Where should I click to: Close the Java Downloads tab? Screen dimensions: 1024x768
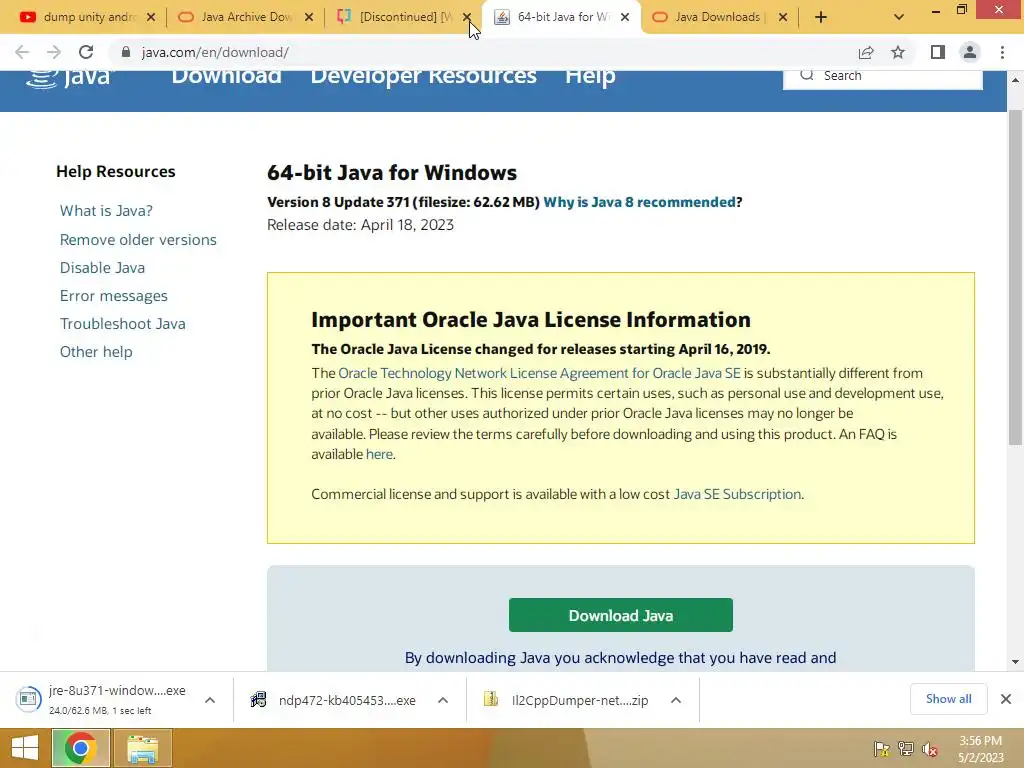[783, 17]
